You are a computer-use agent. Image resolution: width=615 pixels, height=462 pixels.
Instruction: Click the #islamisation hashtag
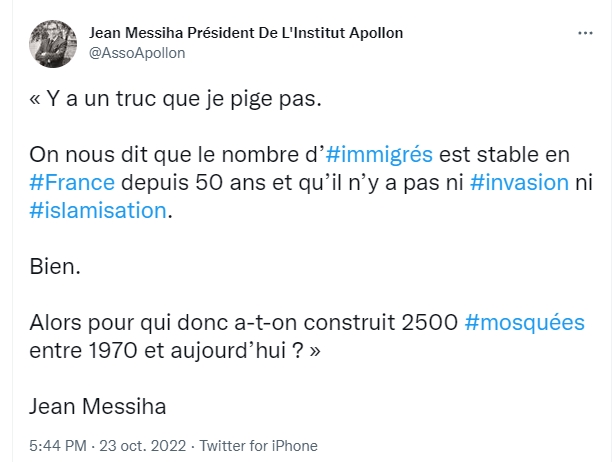coord(96,211)
